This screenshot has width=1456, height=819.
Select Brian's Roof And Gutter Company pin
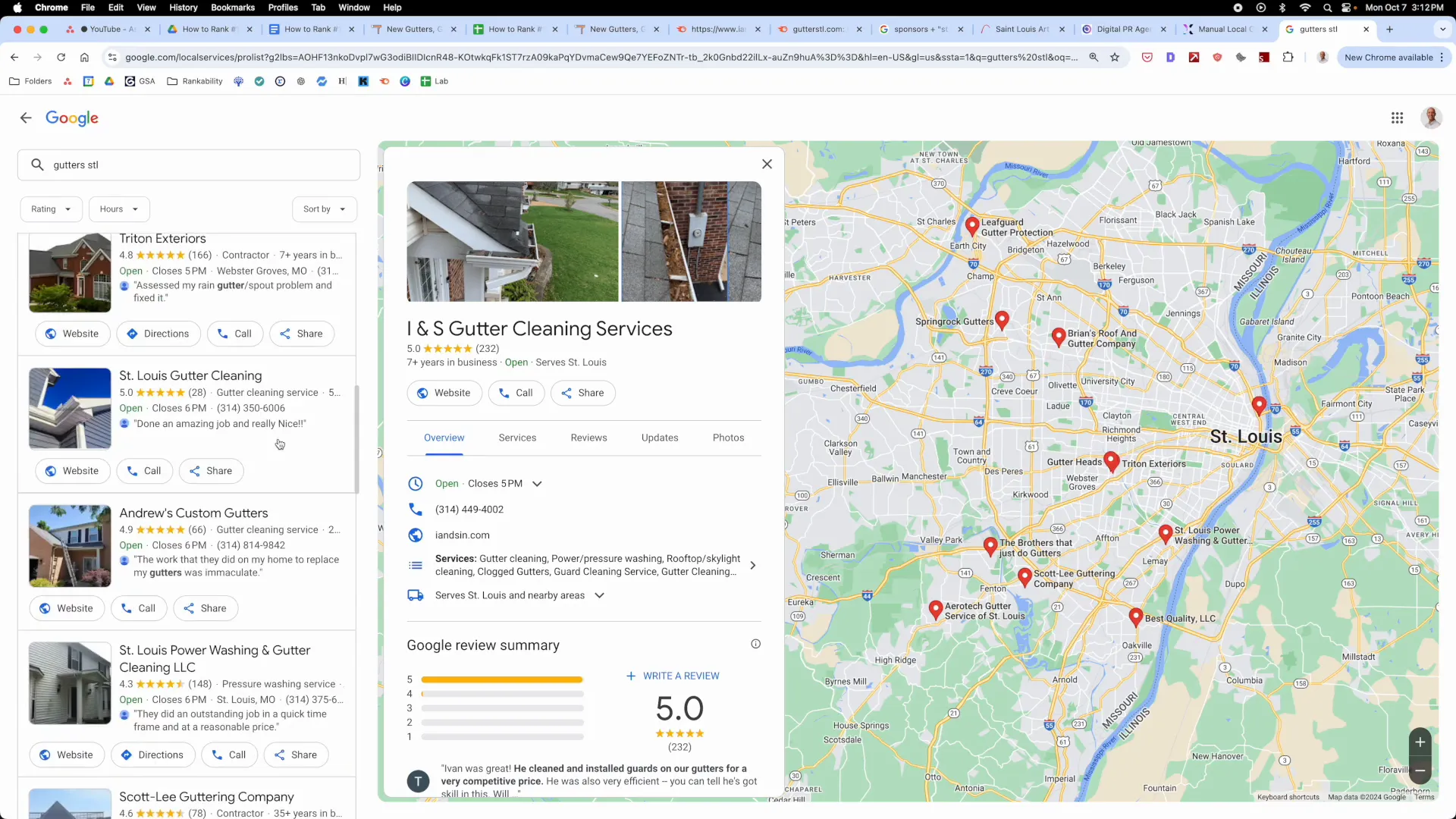tap(1059, 337)
